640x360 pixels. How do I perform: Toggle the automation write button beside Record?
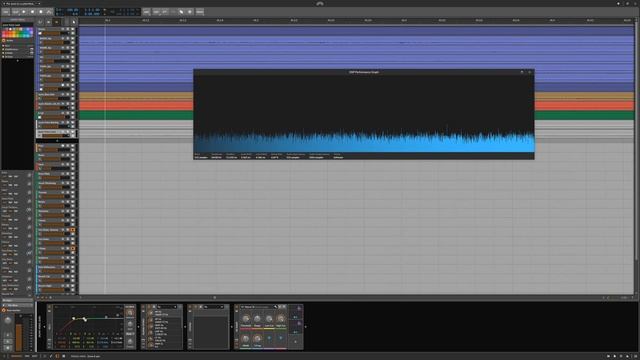[49, 12]
